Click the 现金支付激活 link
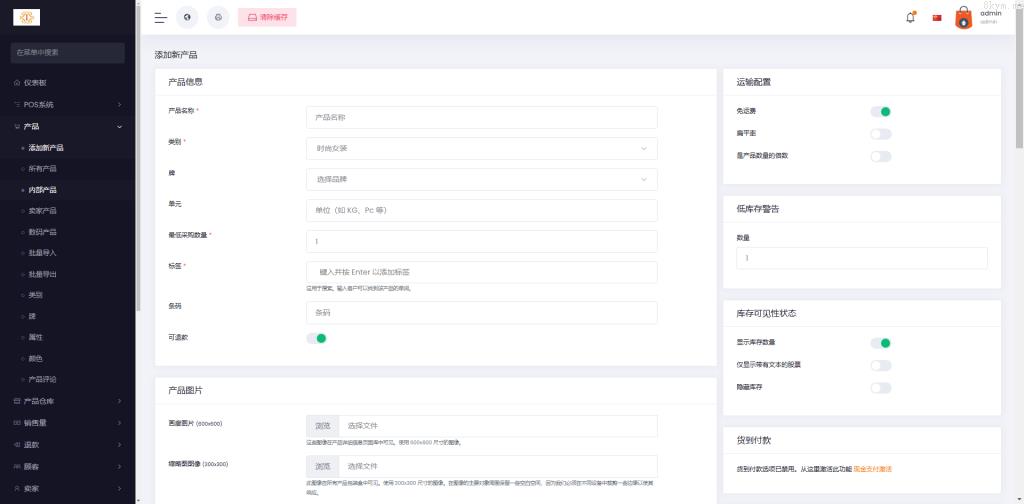This screenshot has width=1024, height=504. [872, 468]
